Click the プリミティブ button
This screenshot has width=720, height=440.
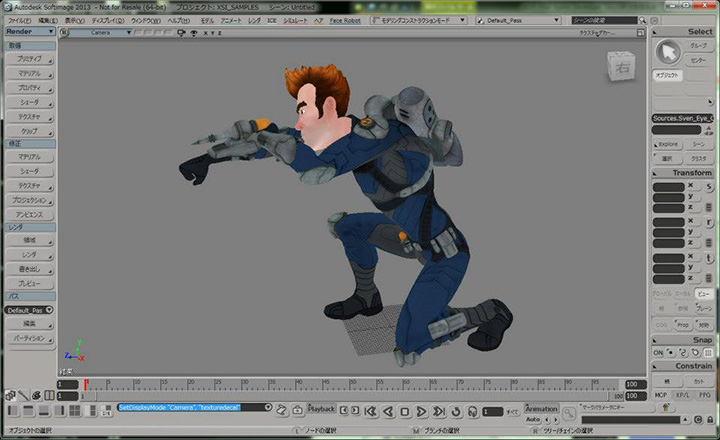coord(29,59)
